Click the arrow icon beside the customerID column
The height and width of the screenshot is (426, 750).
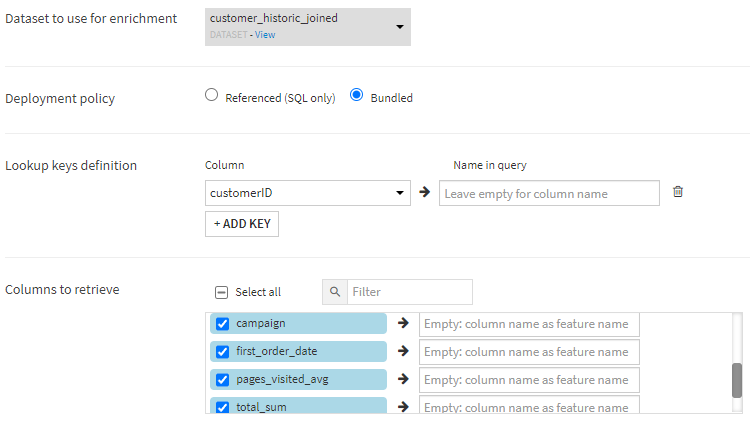tap(424, 192)
